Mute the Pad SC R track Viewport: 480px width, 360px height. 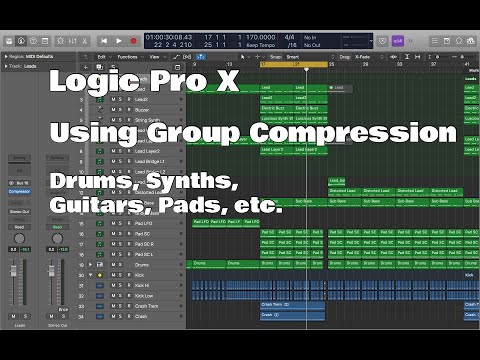(113, 244)
